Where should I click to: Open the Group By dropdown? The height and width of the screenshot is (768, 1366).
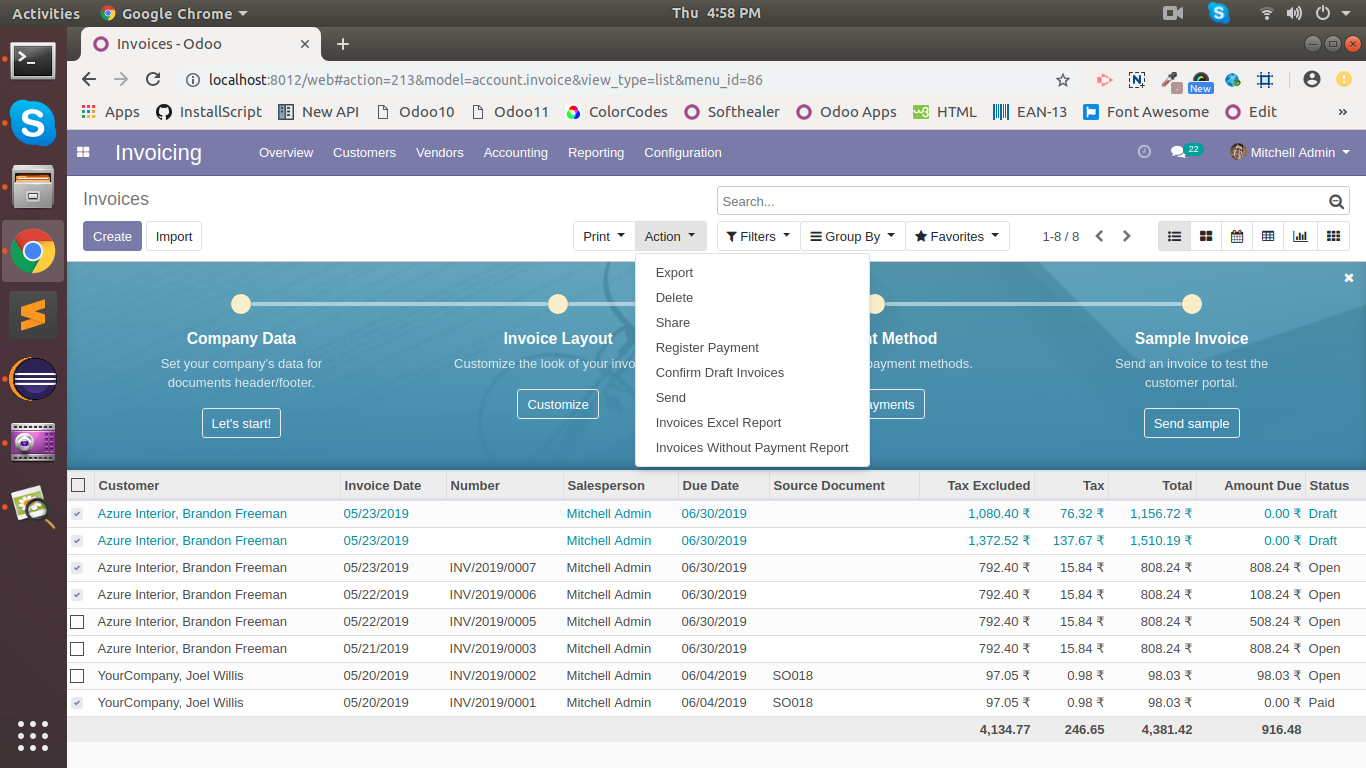[852, 236]
